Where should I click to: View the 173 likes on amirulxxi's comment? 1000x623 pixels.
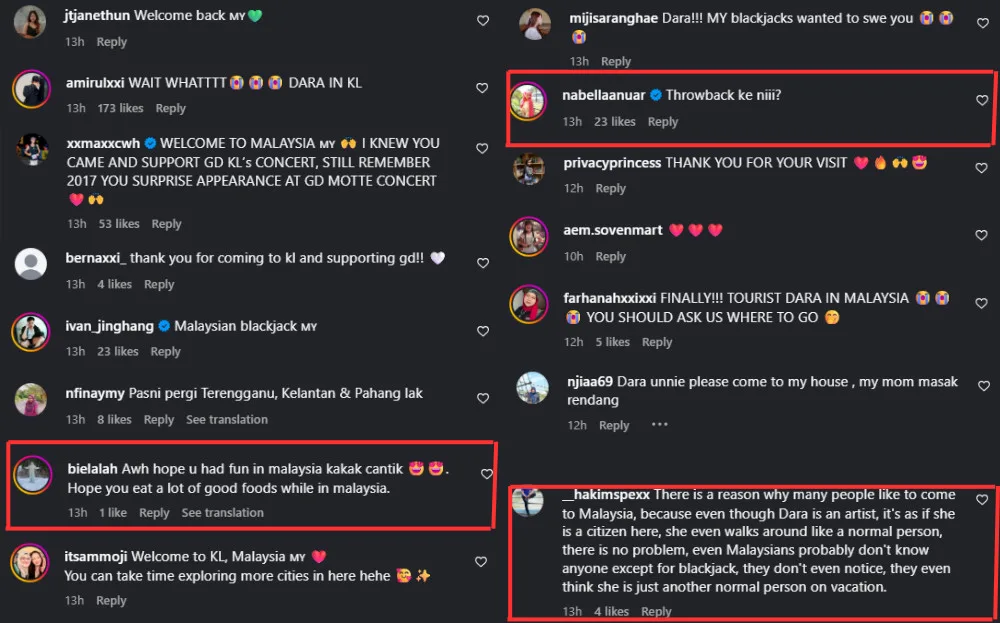120,108
